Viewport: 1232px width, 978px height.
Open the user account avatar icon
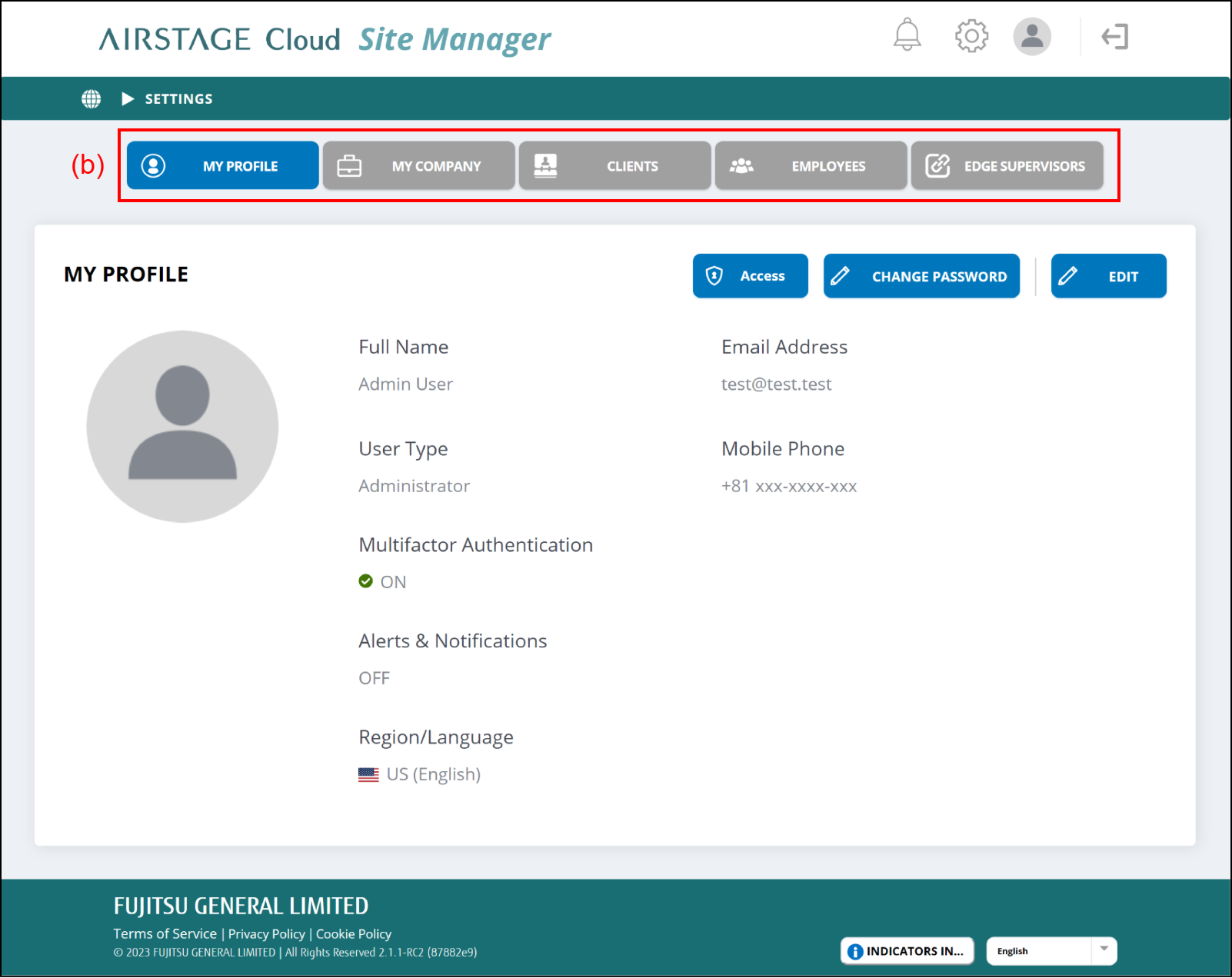[x=1031, y=36]
